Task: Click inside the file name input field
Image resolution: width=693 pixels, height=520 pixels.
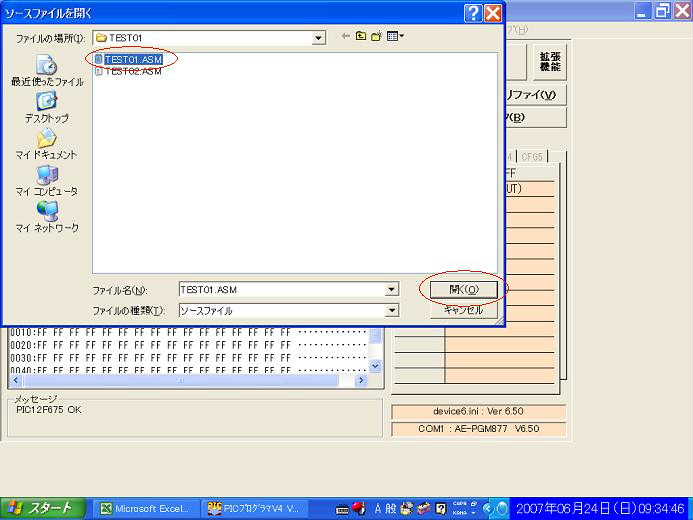Action: point(280,290)
